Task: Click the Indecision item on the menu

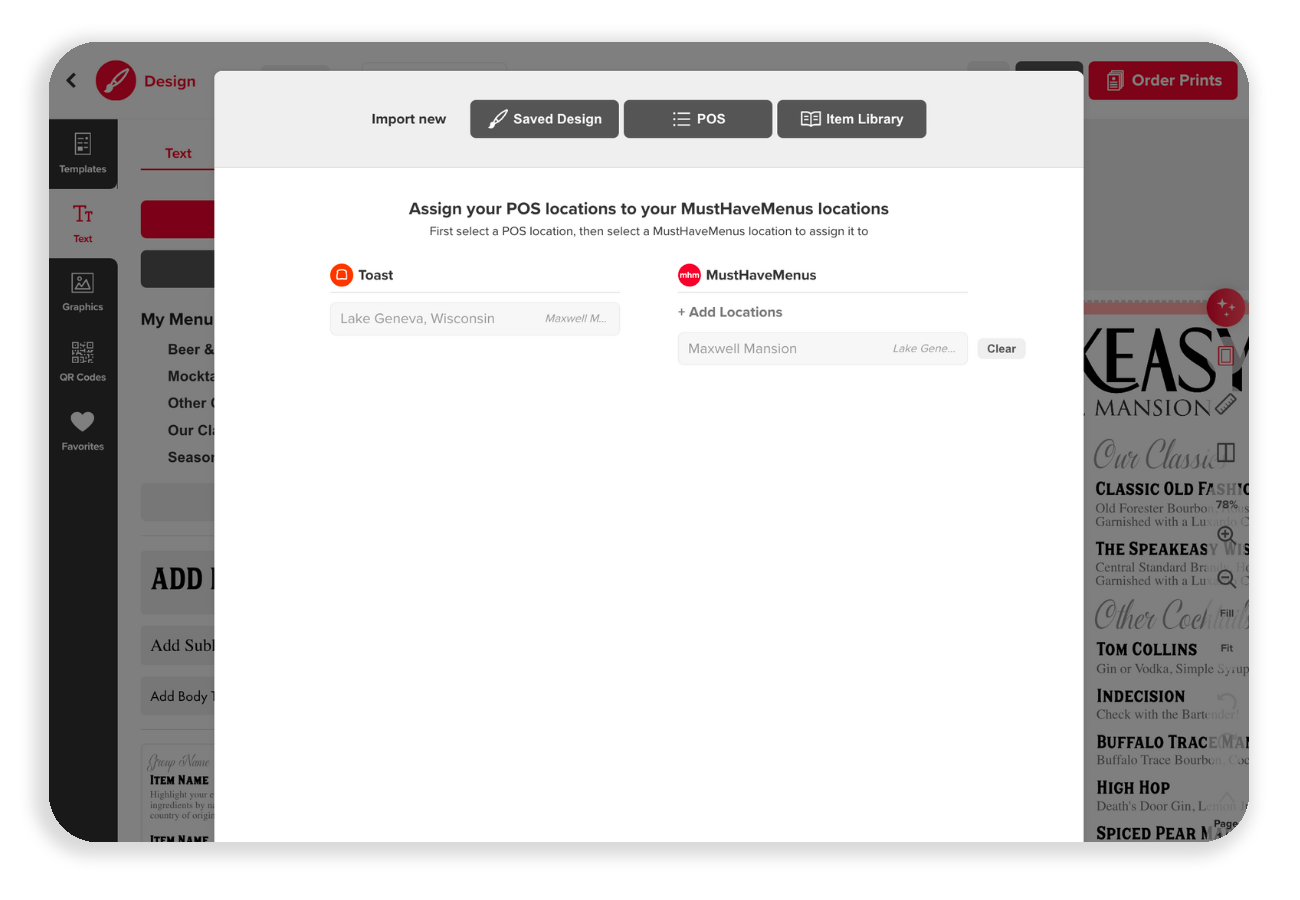Action: (1140, 696)
